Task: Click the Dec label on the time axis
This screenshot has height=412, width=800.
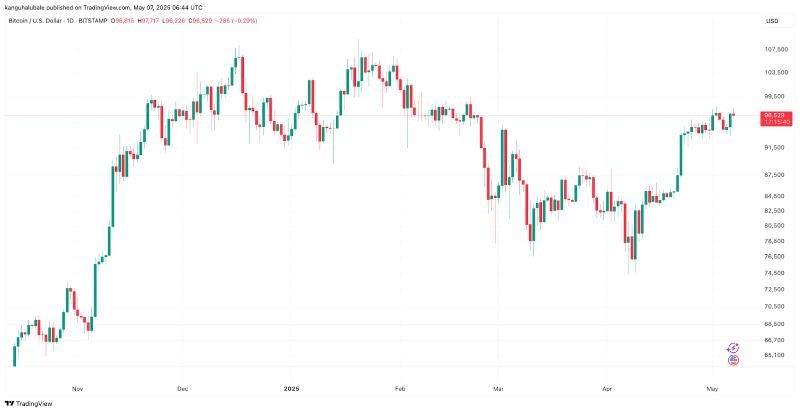Action: (x=183, y=389)
